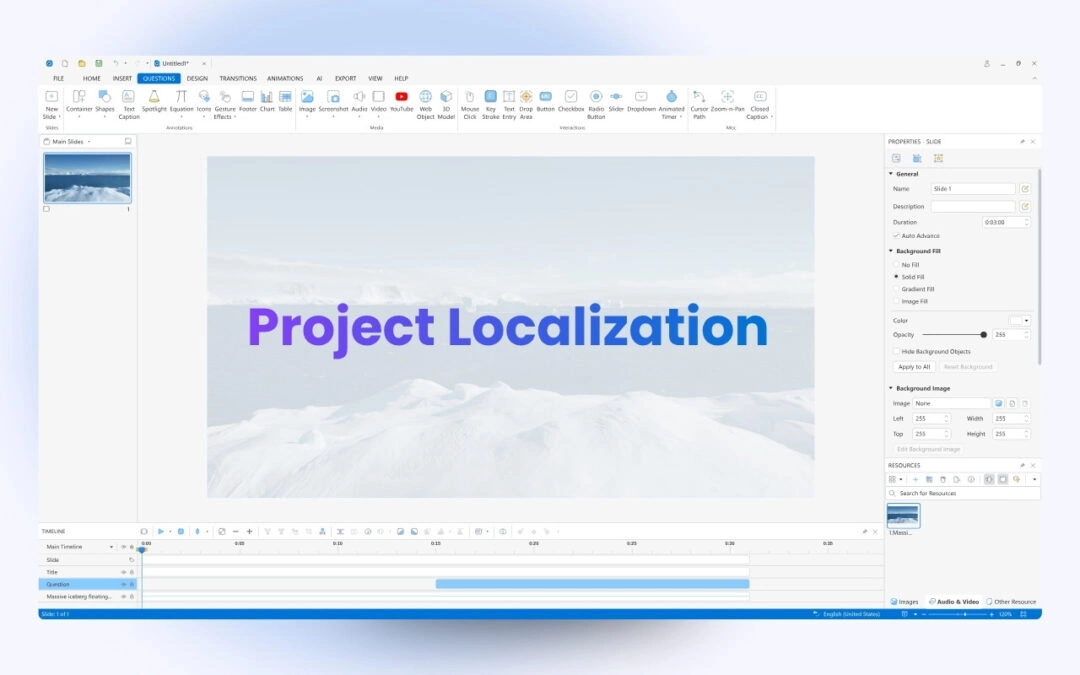Switch to Audio & Video resources tab
This screenshot has height=675, width=1080.
(x=954, y=601)
